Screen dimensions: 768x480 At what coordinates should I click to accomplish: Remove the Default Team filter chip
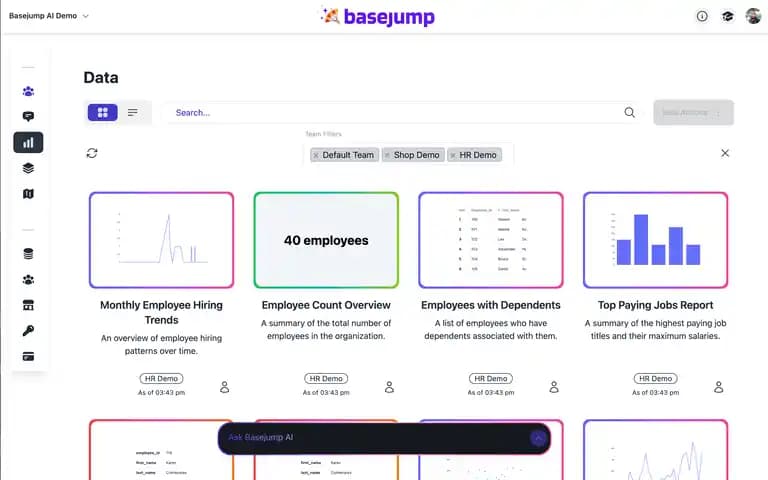tap(316, 155)
